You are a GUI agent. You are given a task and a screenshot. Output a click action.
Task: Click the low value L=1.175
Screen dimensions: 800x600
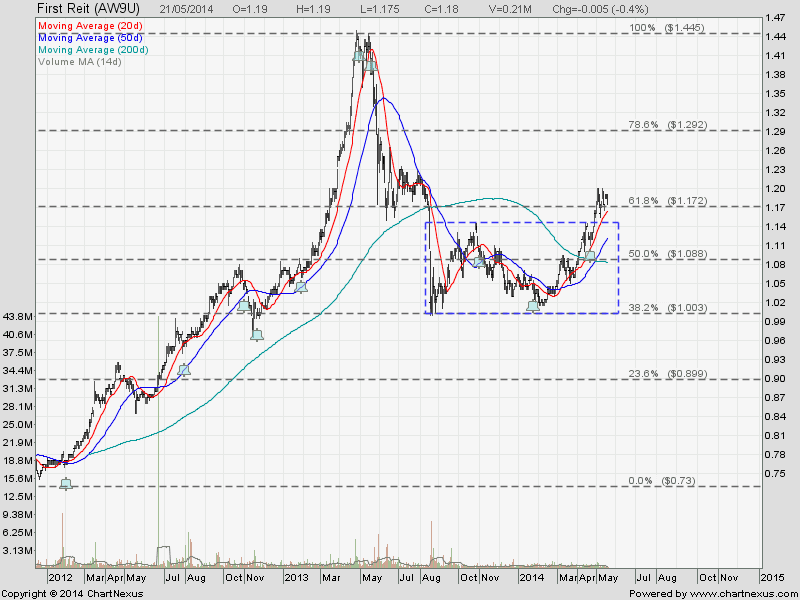380,9
